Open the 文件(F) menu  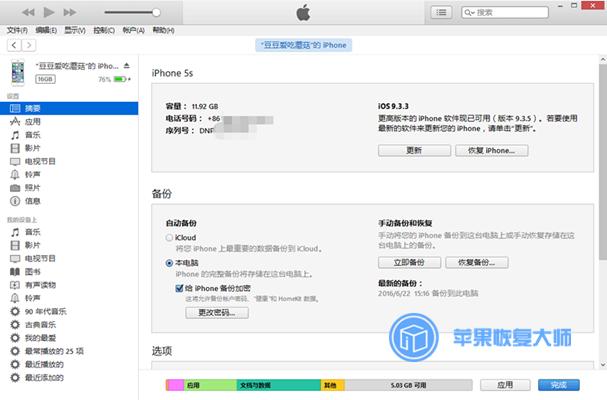[17, 30]
